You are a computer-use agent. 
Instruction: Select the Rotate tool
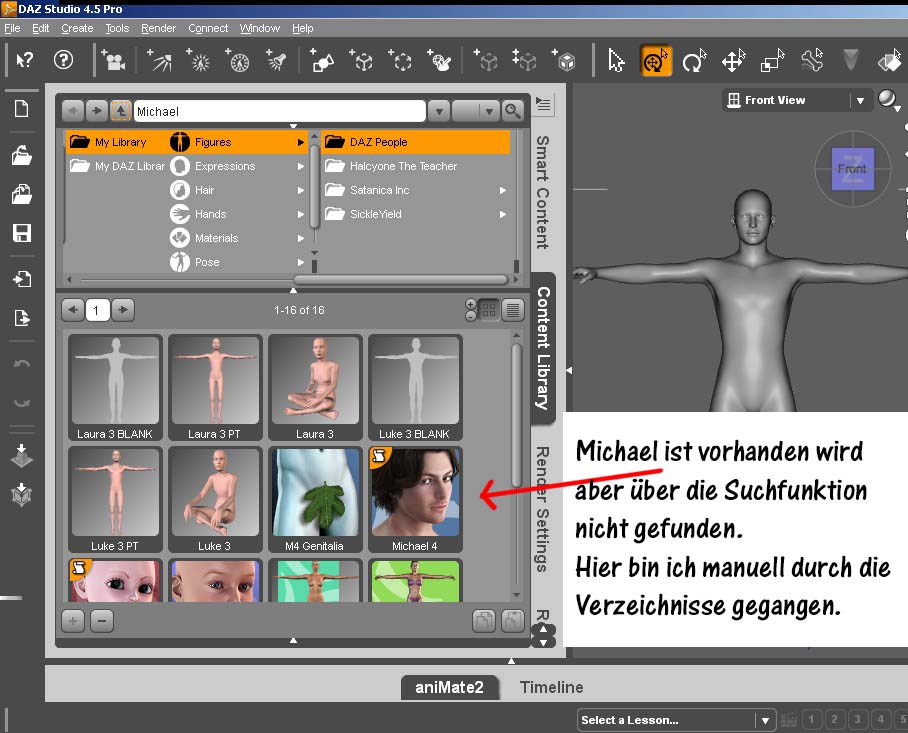tap(694, 60)
